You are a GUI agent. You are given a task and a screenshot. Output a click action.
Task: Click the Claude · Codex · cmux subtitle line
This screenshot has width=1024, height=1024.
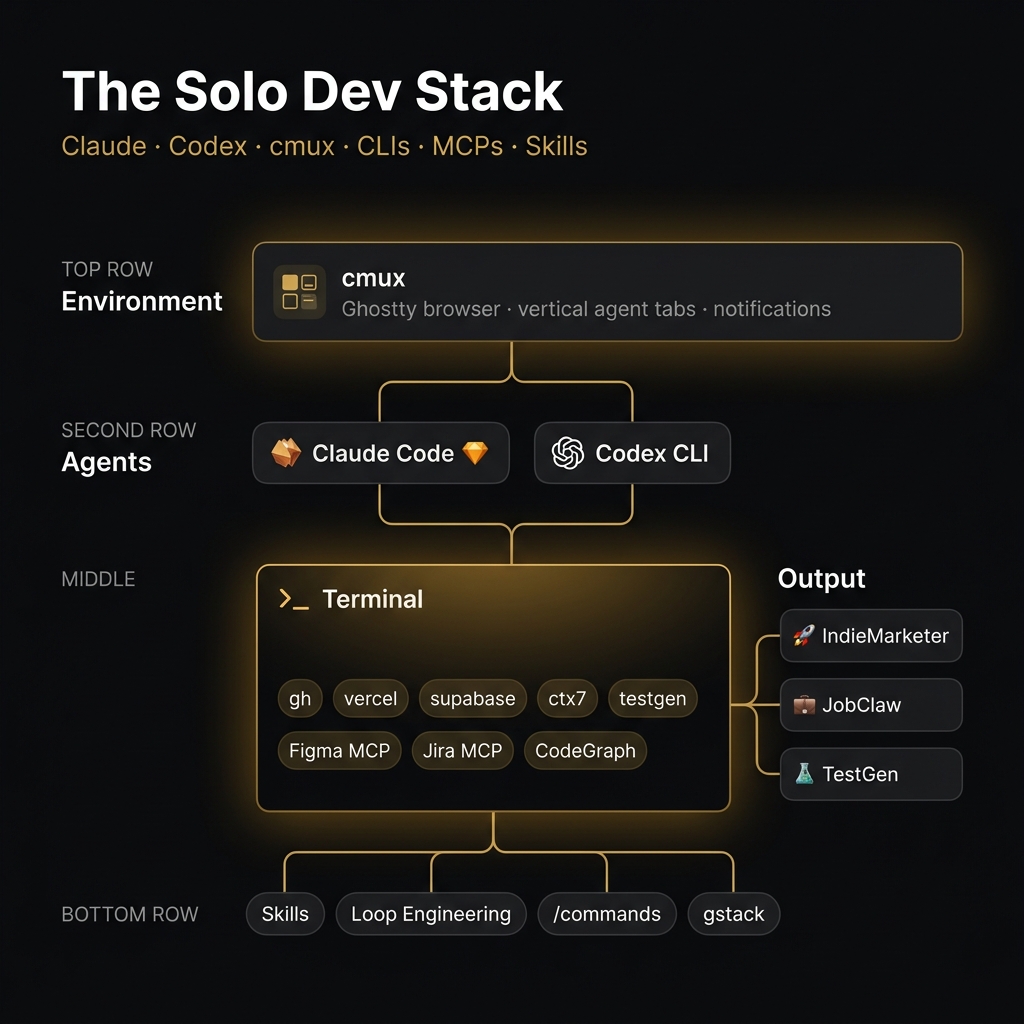325,146
